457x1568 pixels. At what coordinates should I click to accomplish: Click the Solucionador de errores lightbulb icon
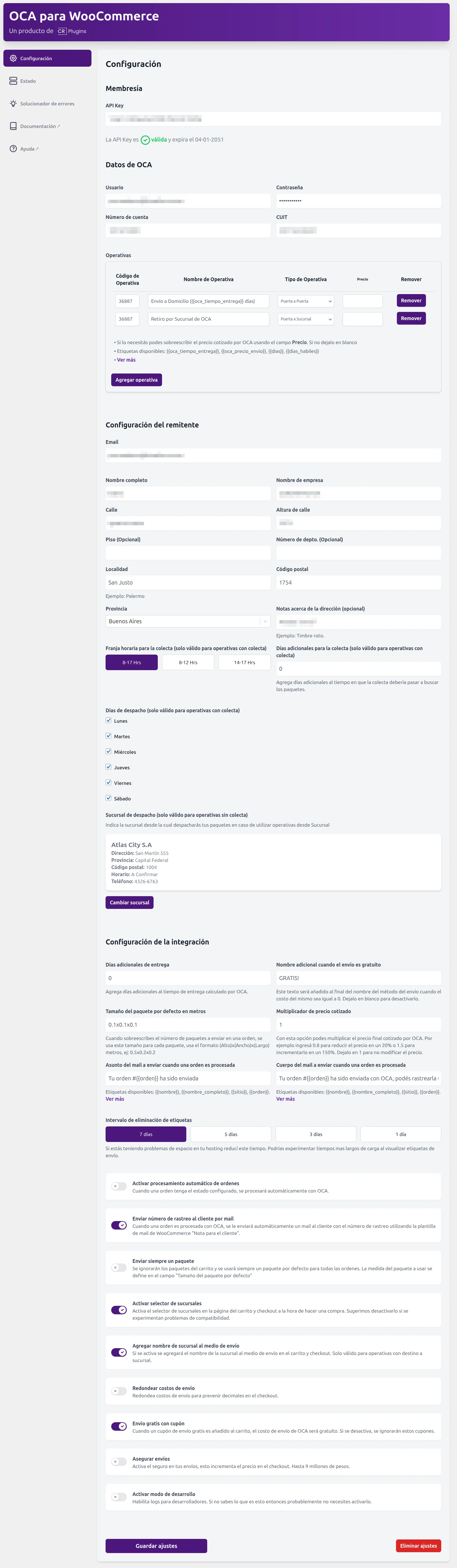coord(13,103)
